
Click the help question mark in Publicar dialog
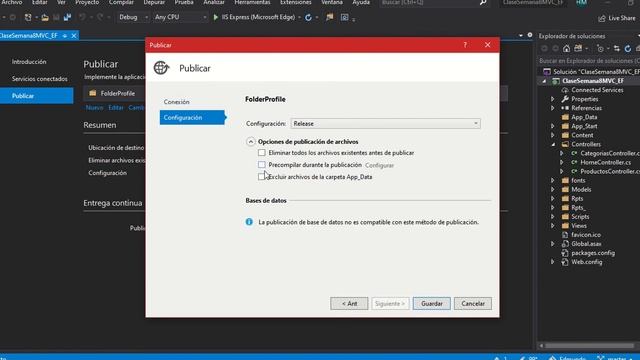tap(465, 45)
